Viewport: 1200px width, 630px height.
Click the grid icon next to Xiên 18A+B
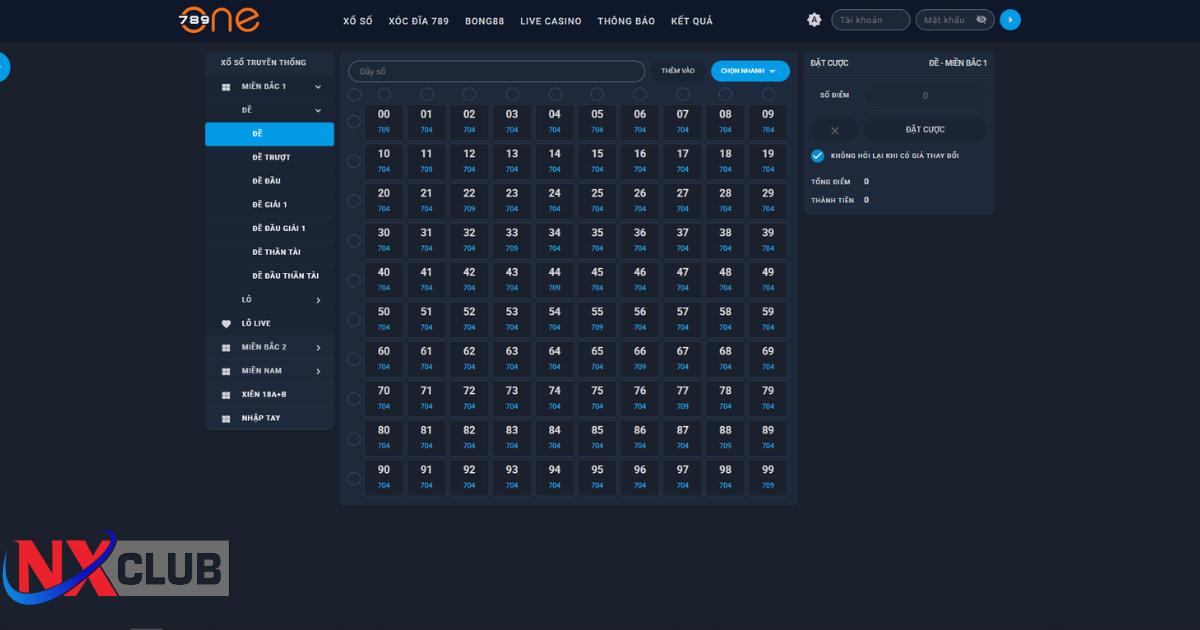tap(226, 395)
